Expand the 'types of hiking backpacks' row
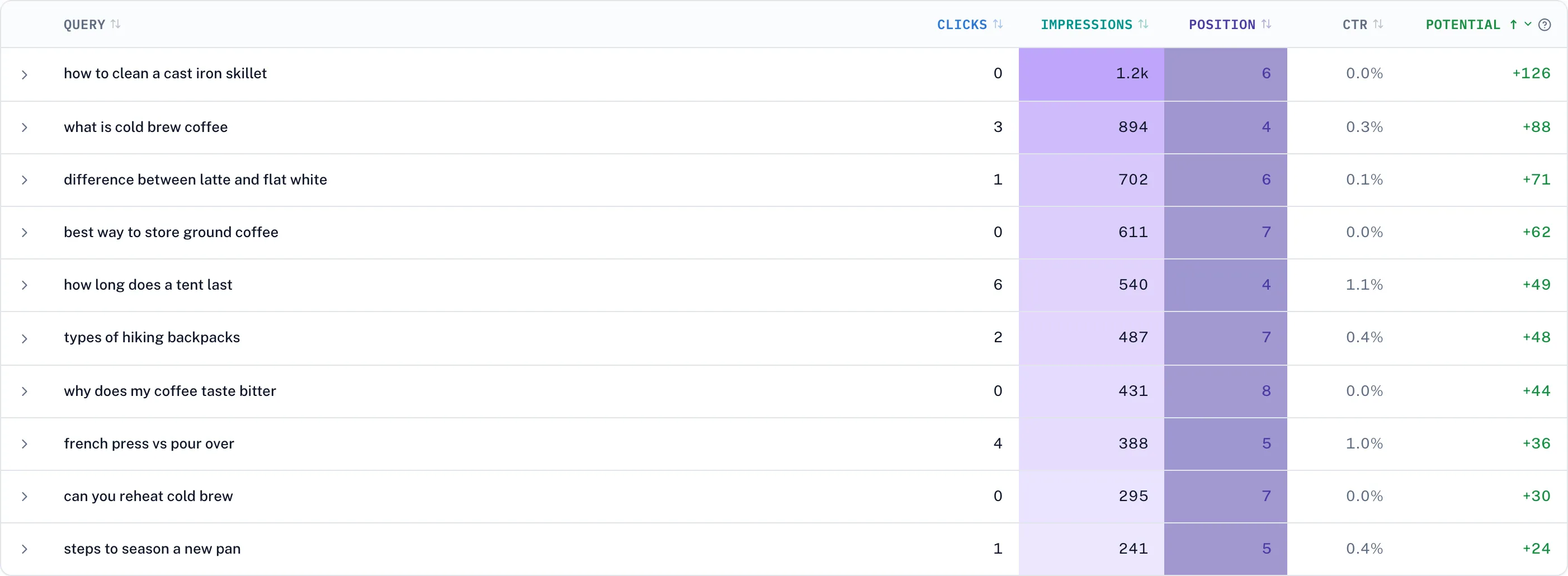The width and height of the screenshot is (1568, 576). point(25,338)
